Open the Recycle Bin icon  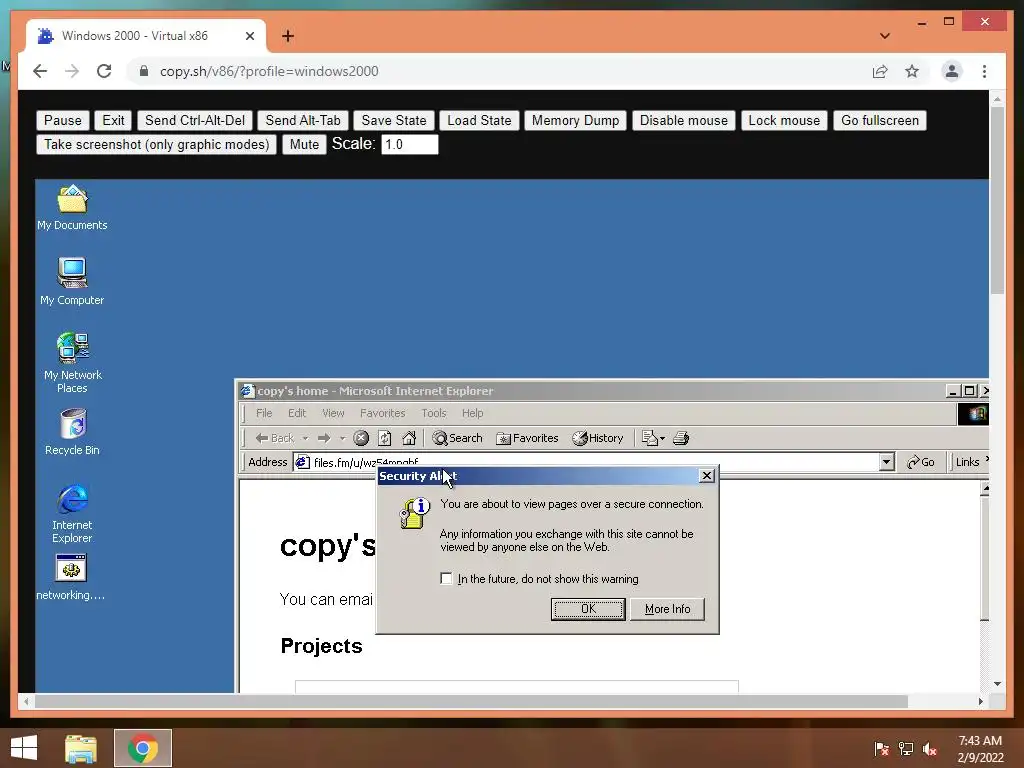pyautogui.click(x=72, y=432)
